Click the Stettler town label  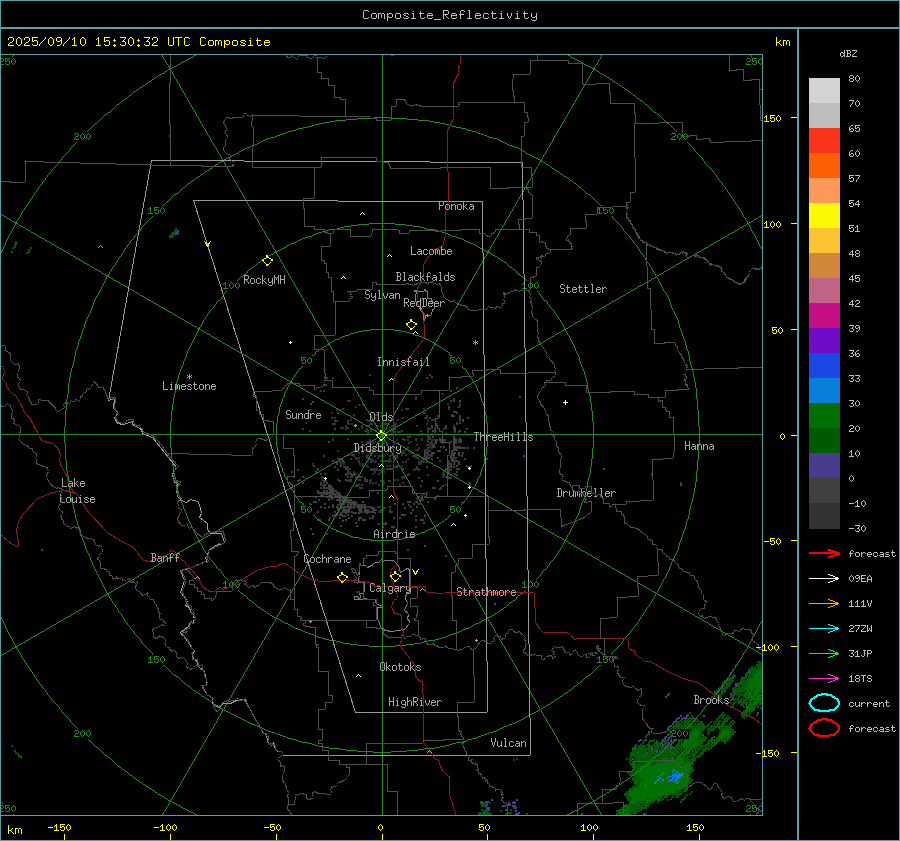583,289
